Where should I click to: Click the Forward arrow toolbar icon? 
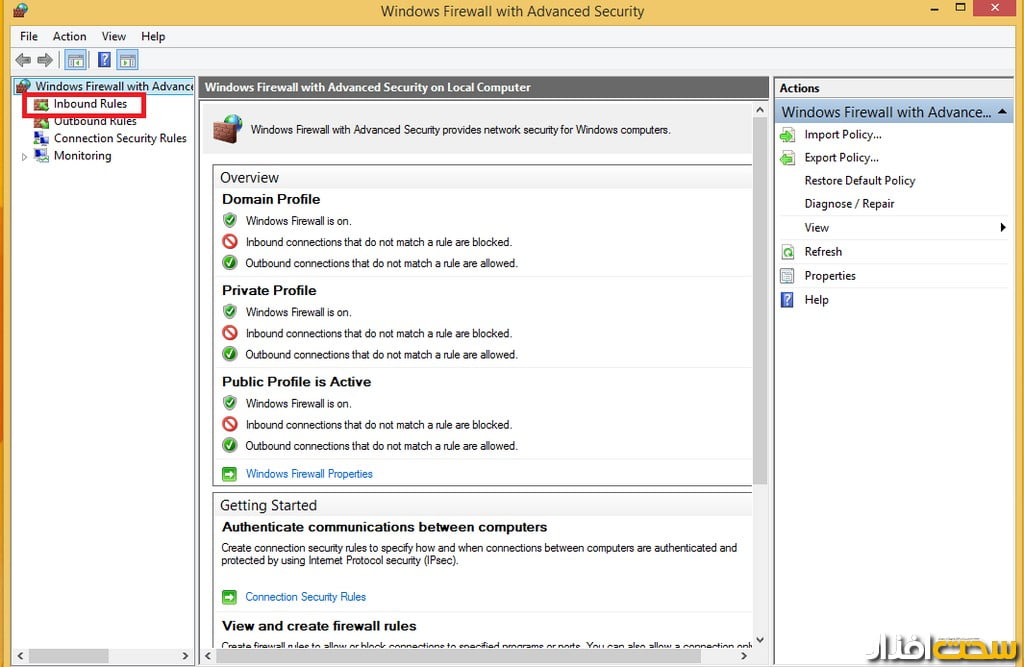pos(44,60)
